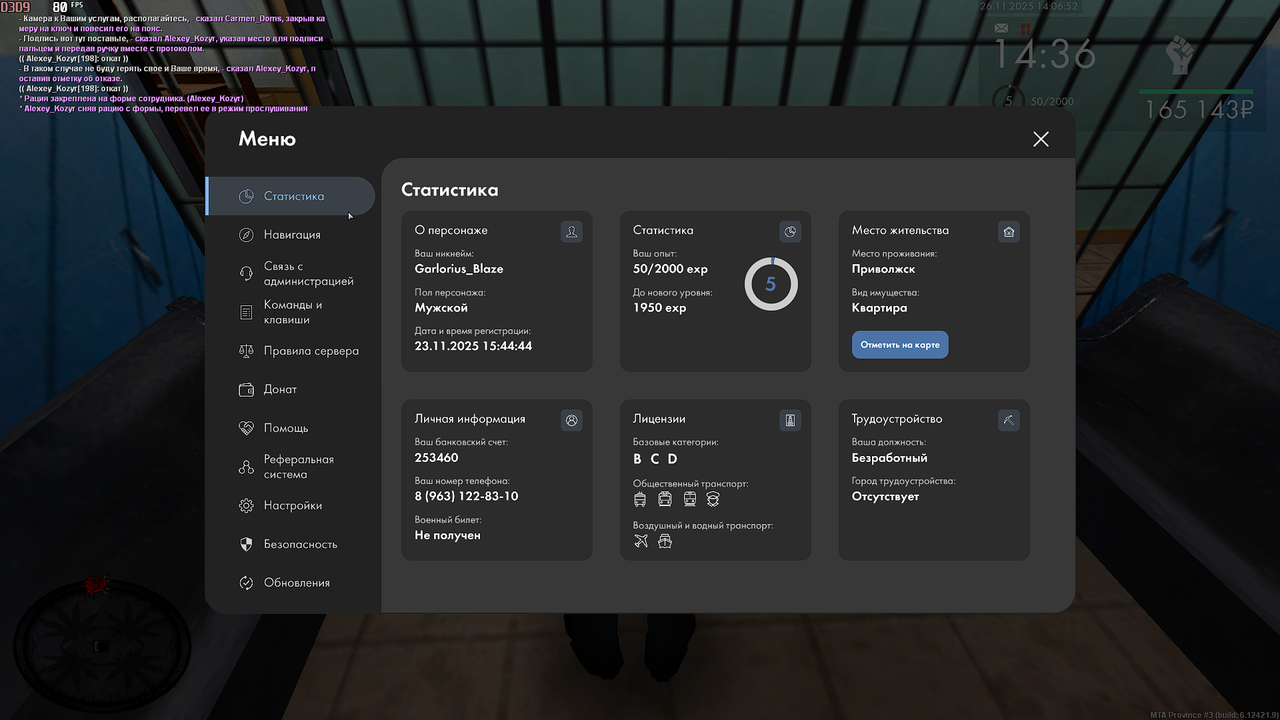Click the scales icon beside Правила сервера
This screenshot has height=720, width=1280.
[246, 351]
